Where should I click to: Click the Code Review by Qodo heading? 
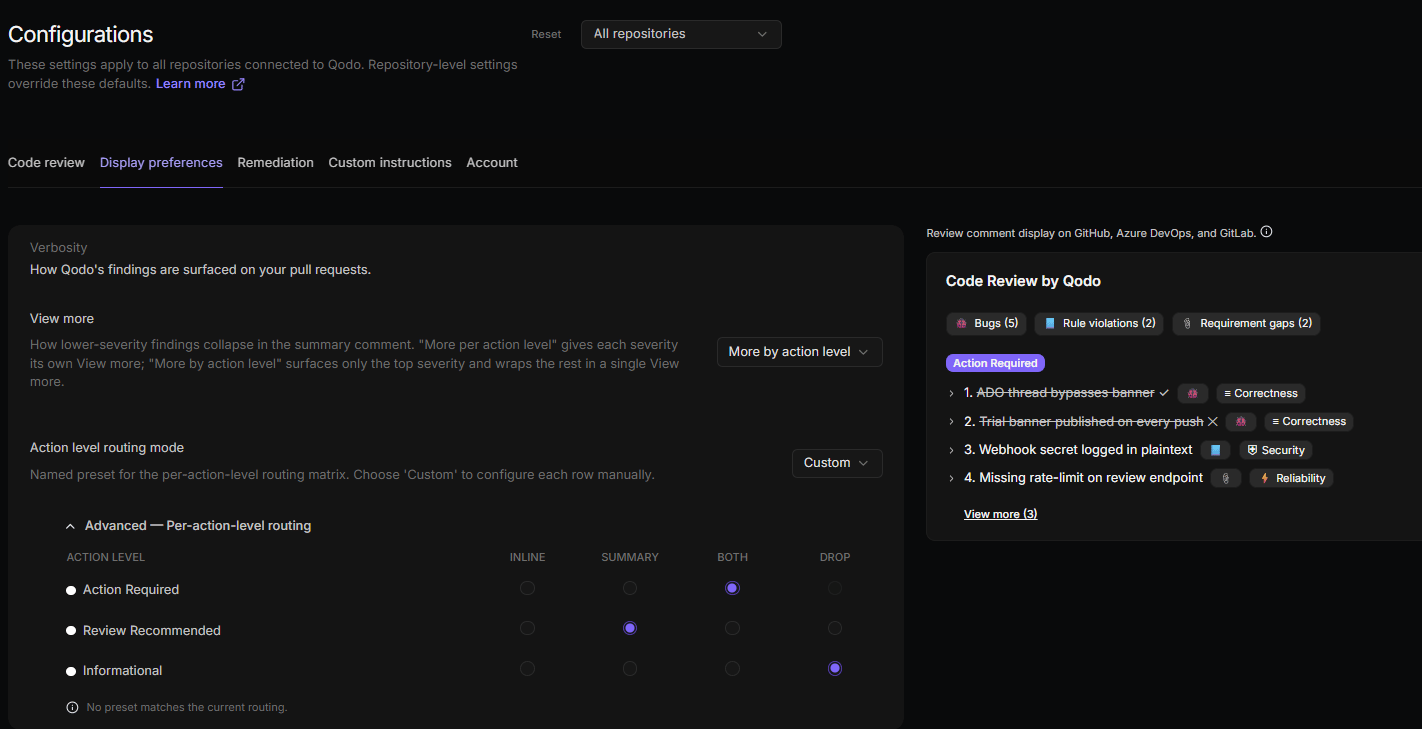tap(1023, 281)
